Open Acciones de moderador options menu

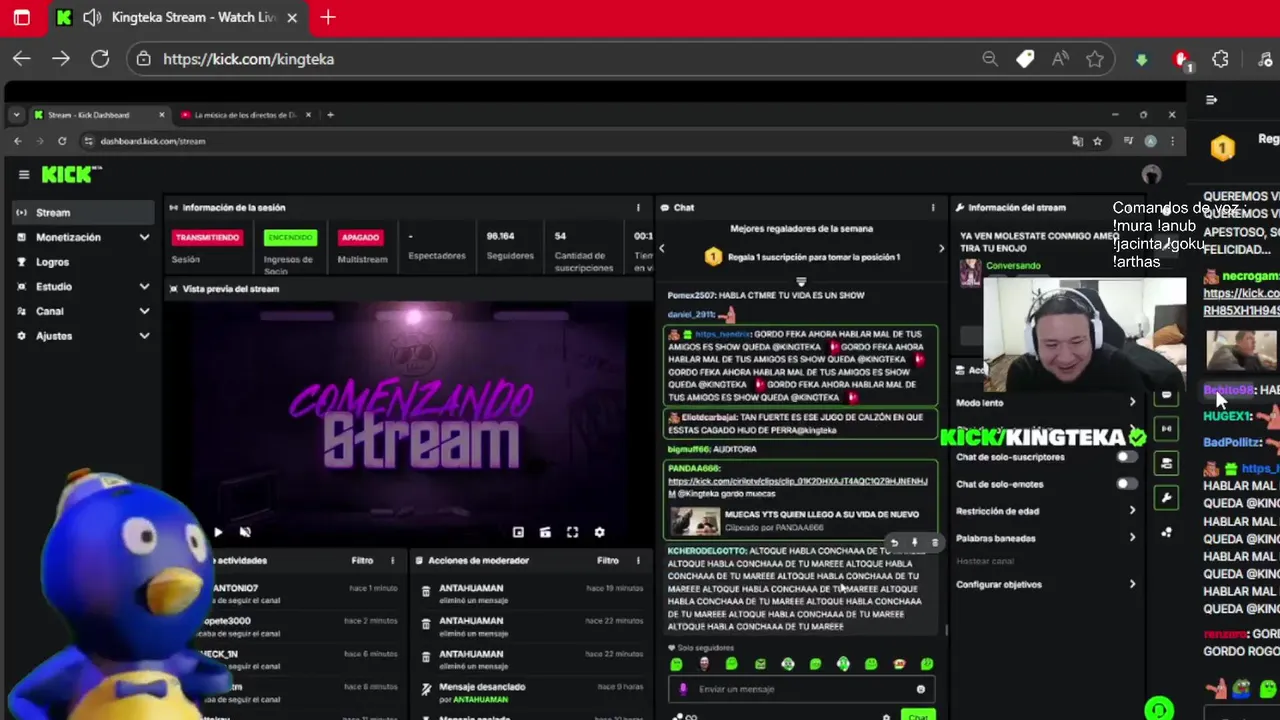pos(638,561)
